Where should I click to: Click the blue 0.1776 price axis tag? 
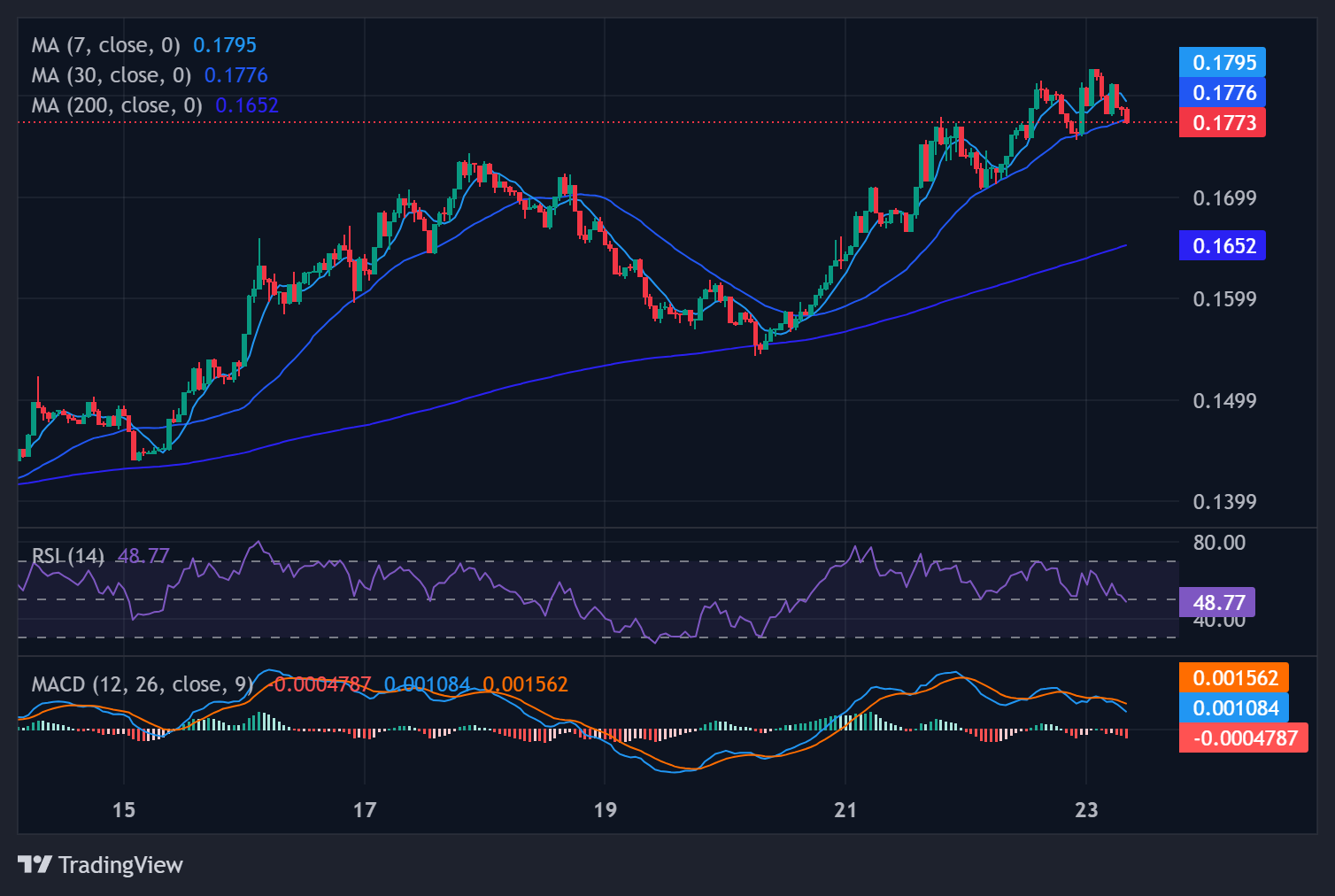pos(1223,93)
